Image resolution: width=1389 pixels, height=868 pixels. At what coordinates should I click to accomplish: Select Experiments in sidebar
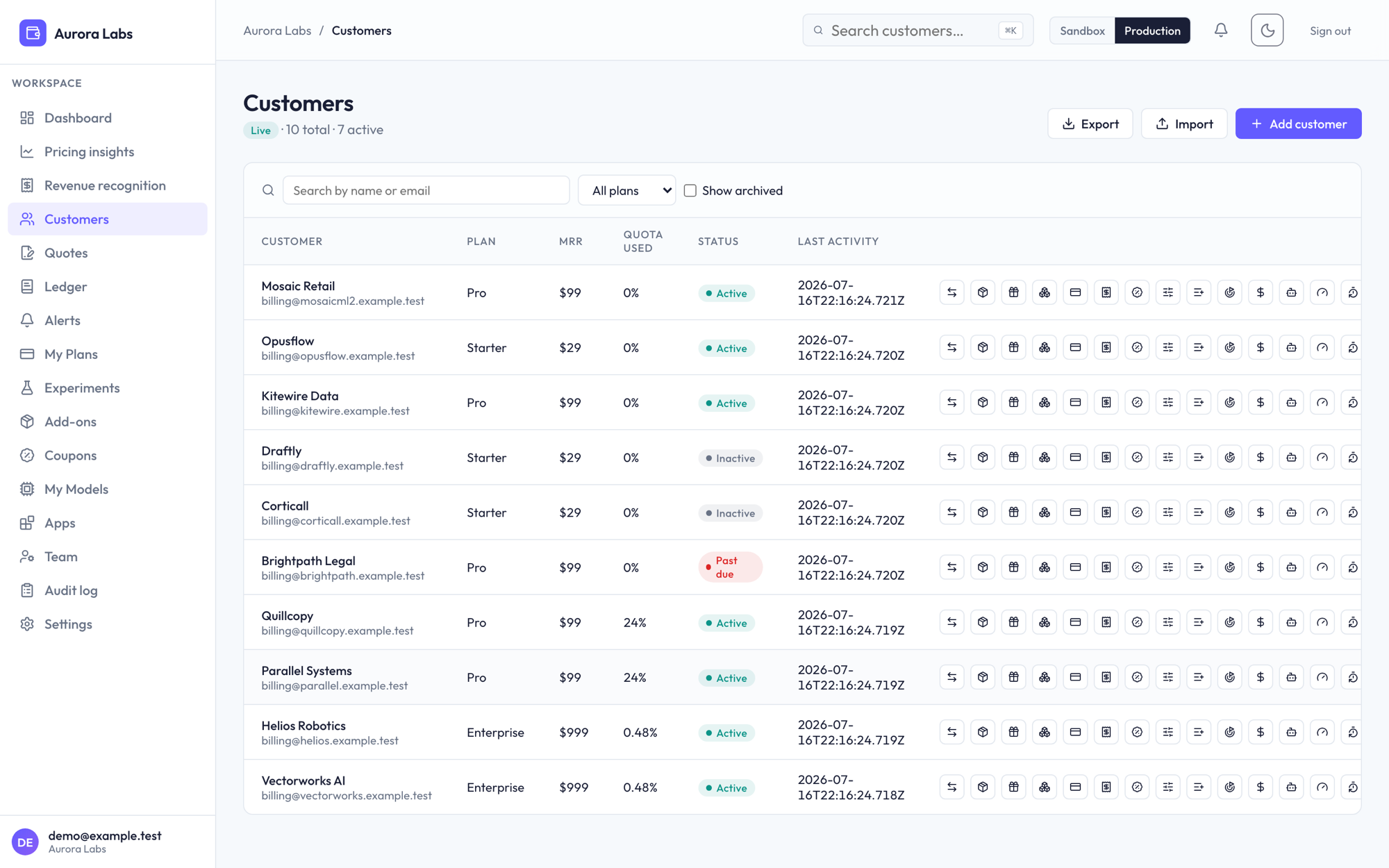tap(108, 387)
